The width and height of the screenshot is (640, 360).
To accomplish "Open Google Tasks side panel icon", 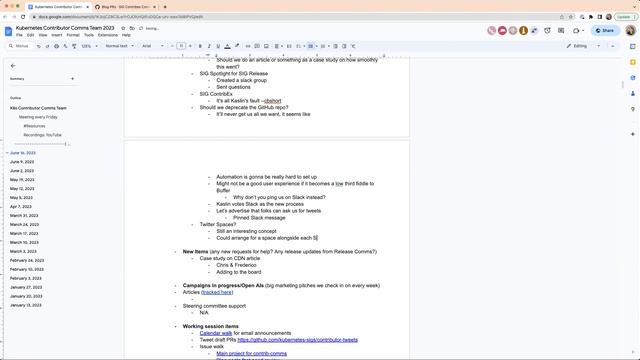I will tap(633, 78).
